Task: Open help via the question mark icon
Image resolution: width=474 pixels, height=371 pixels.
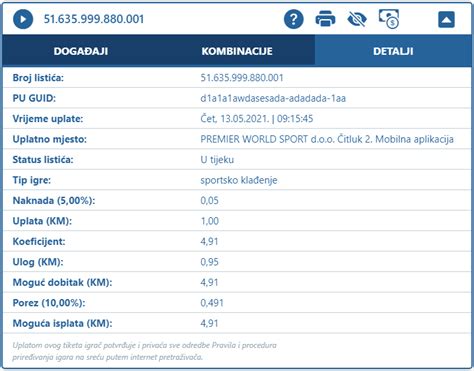Action: click(x=294, y=19)
